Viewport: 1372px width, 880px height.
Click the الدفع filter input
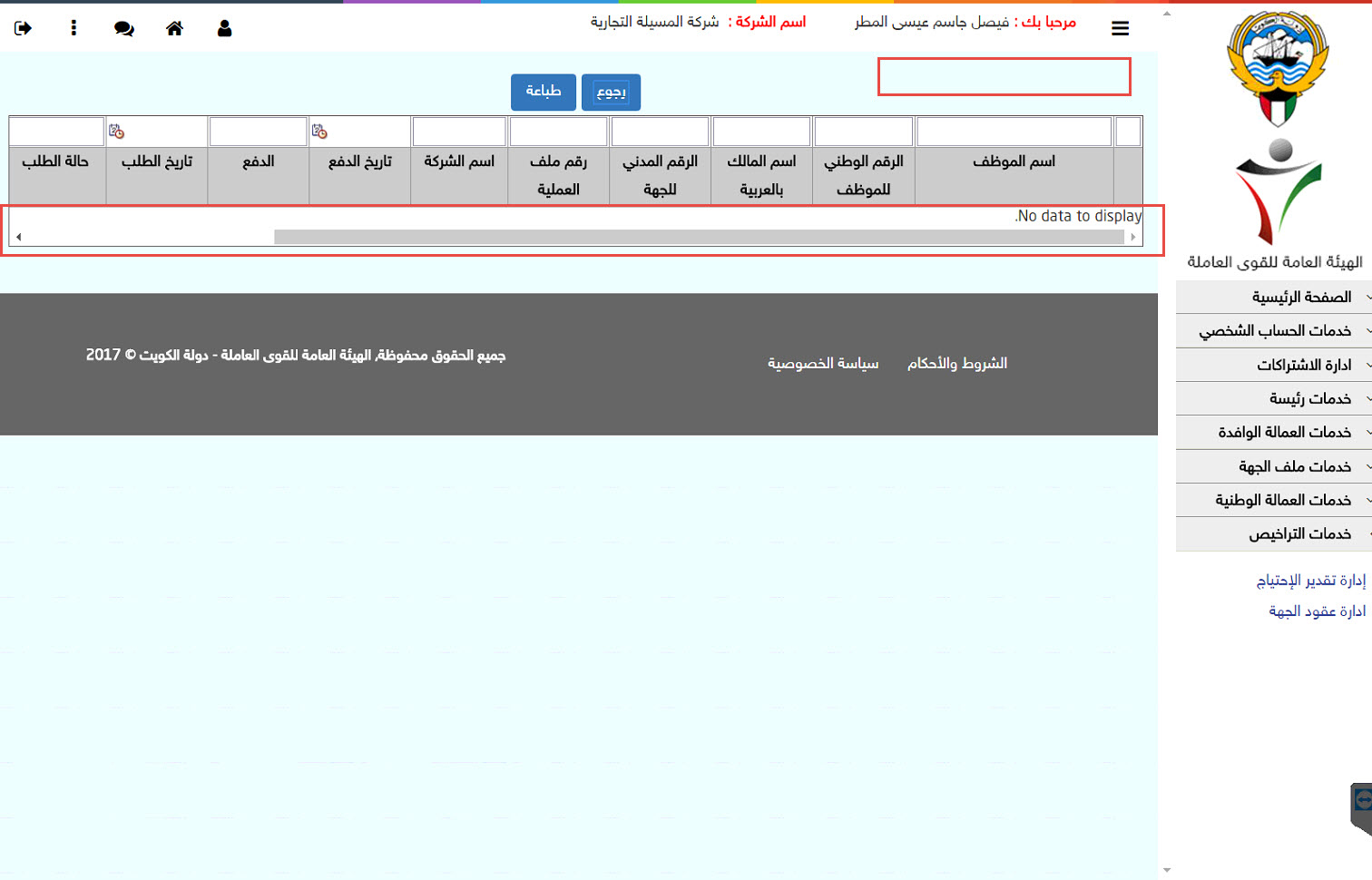[258, 132]
